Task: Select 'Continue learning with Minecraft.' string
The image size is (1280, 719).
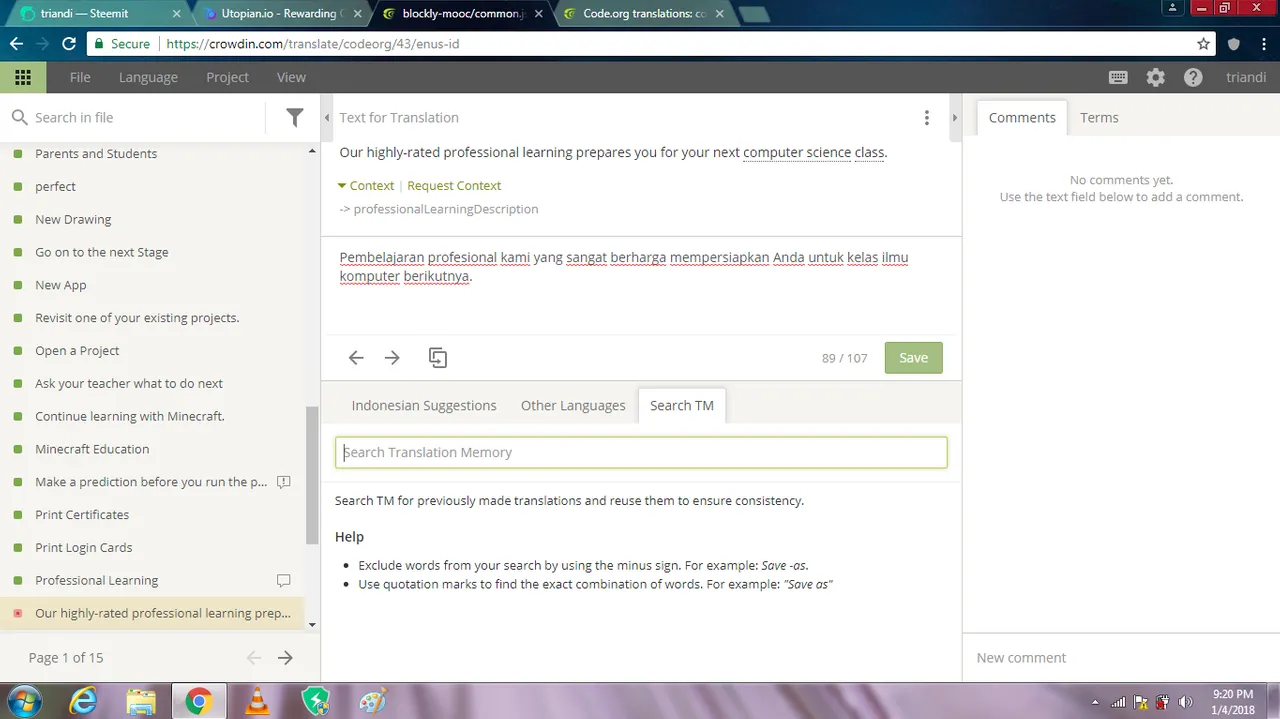Action: click(129, 416)
